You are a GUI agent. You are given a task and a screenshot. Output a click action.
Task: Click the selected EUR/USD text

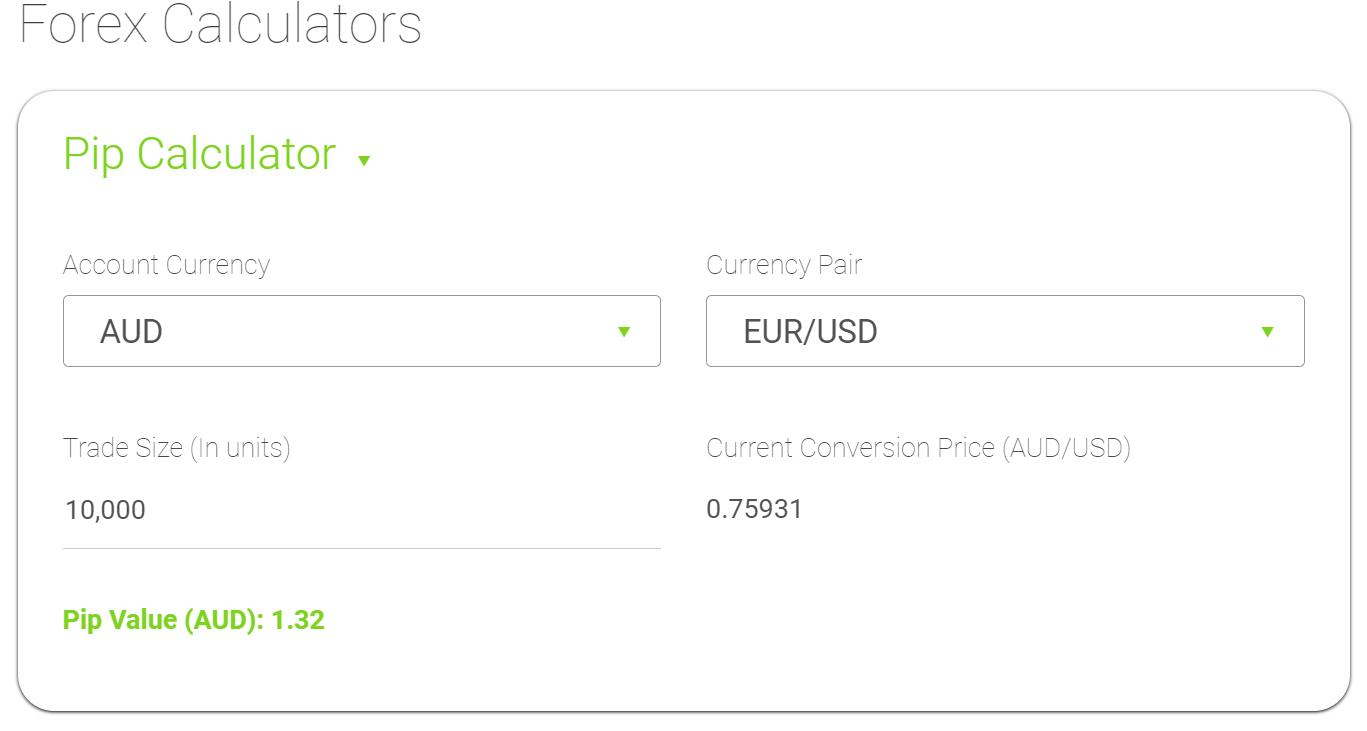pos(810,332)
